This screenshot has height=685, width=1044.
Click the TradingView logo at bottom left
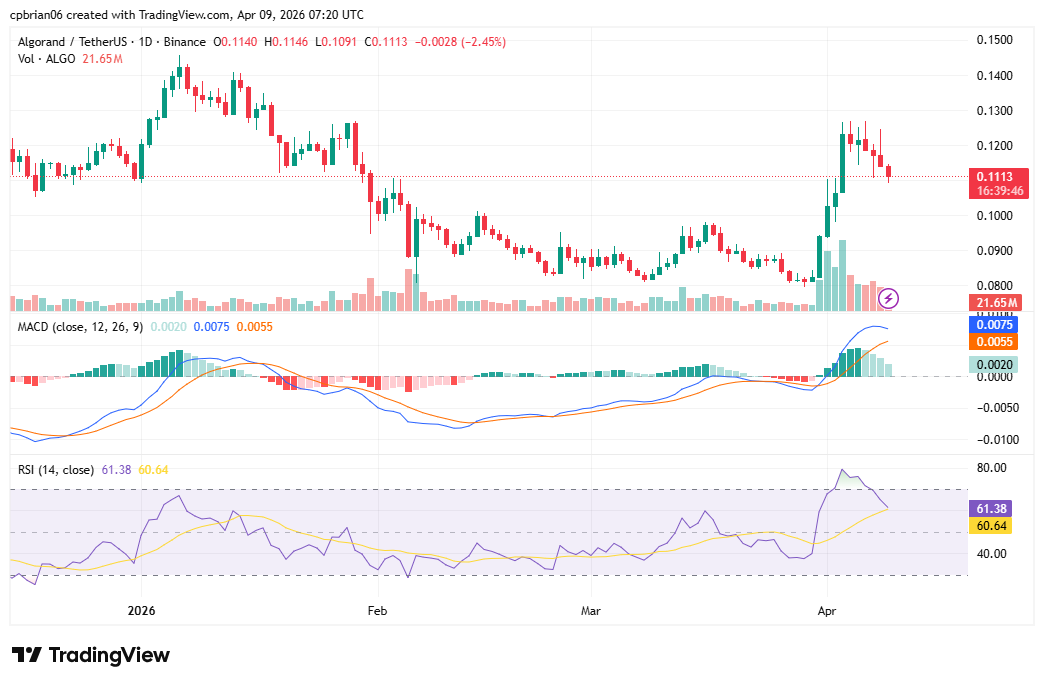click(88, 655)
